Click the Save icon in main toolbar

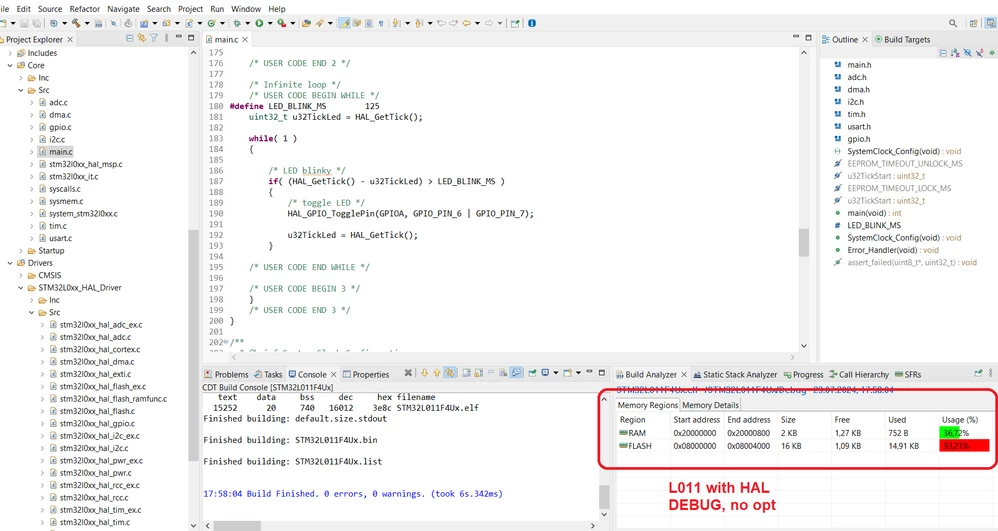coord(24,23)
